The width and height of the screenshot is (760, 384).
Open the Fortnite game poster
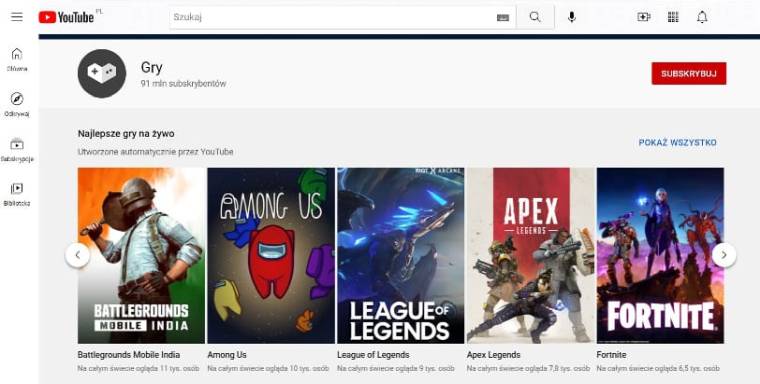click(x=660, y=256)
